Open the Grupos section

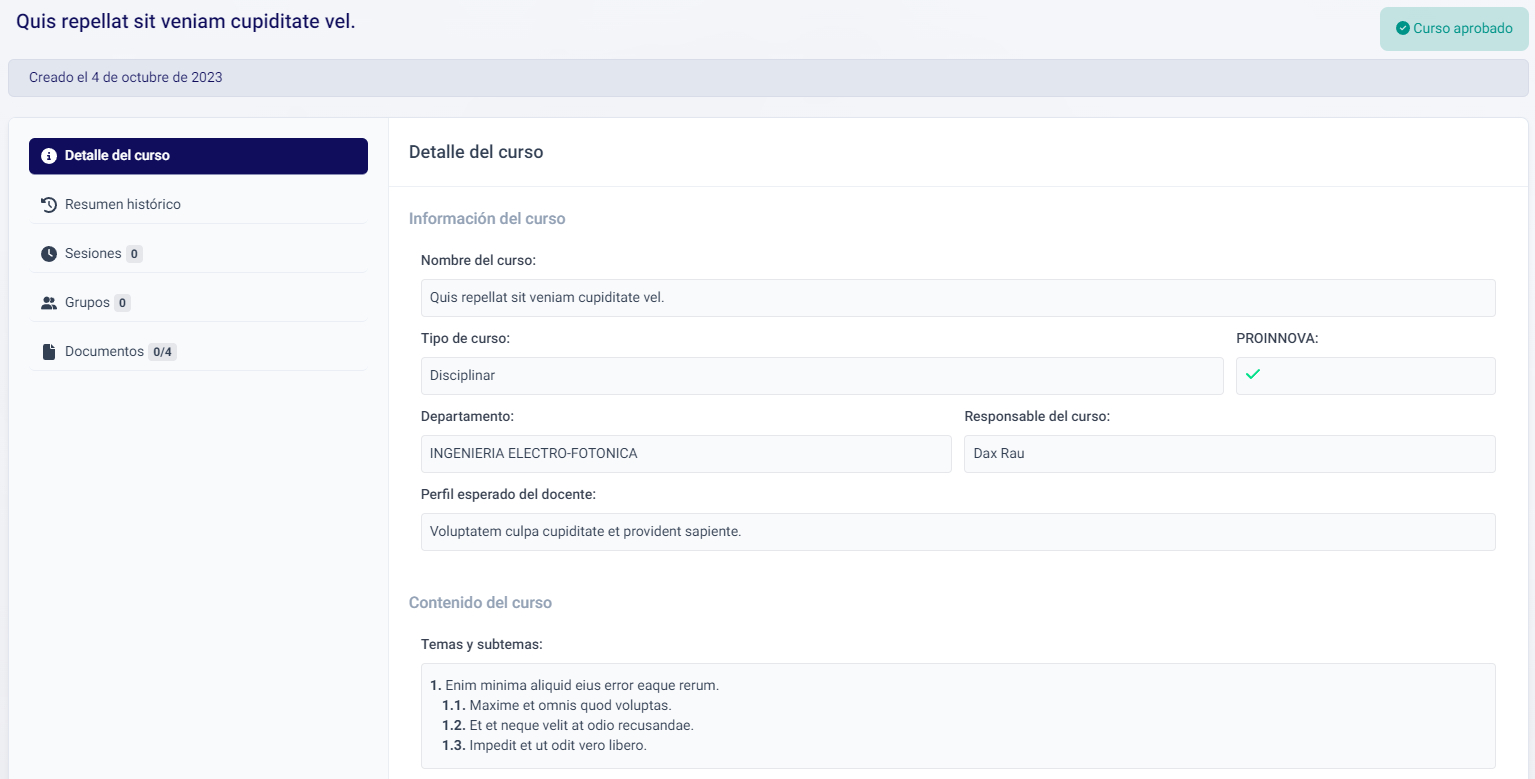[x=87, y=303]
